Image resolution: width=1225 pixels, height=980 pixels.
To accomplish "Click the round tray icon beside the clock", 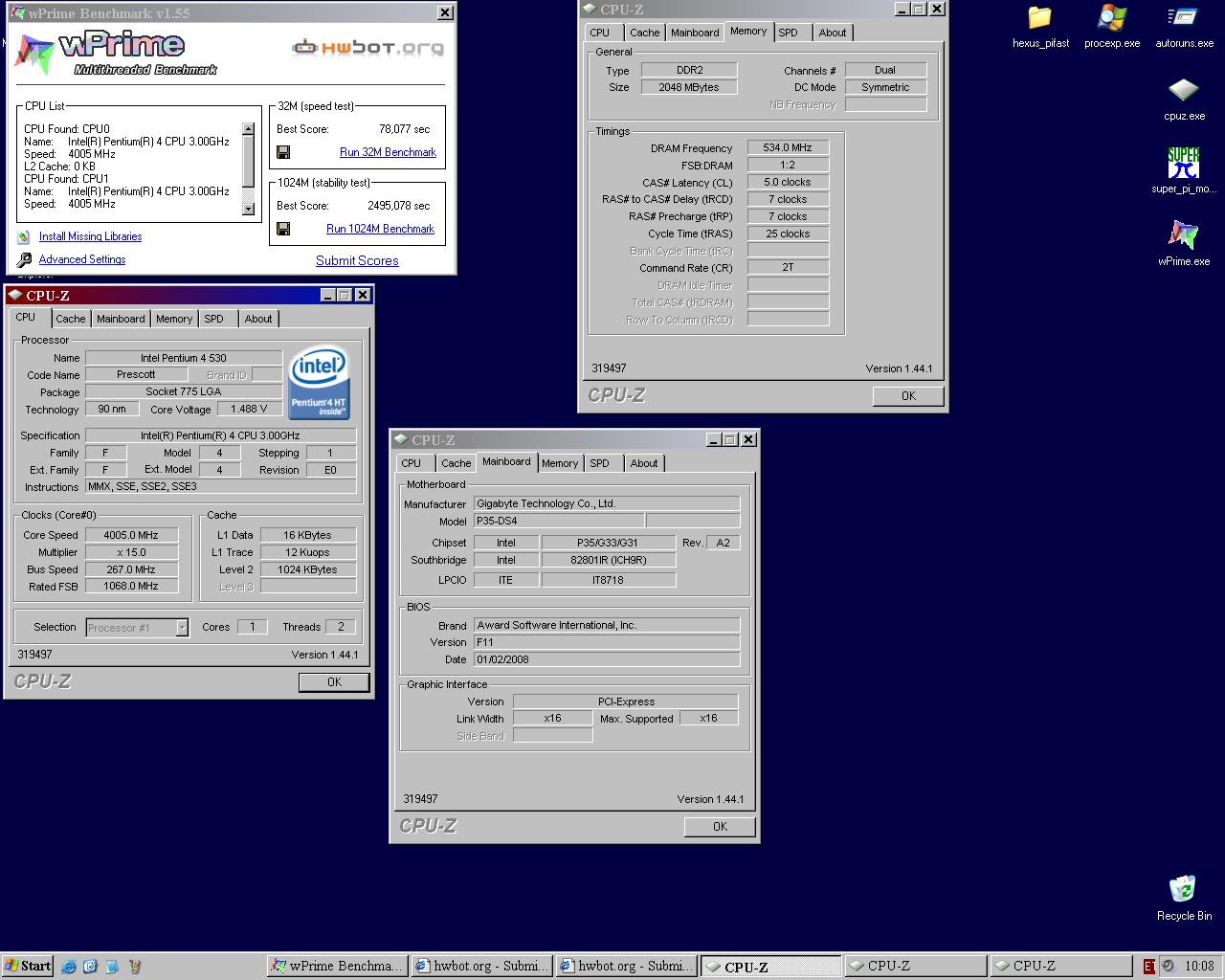I will (x=1169, y=966).
